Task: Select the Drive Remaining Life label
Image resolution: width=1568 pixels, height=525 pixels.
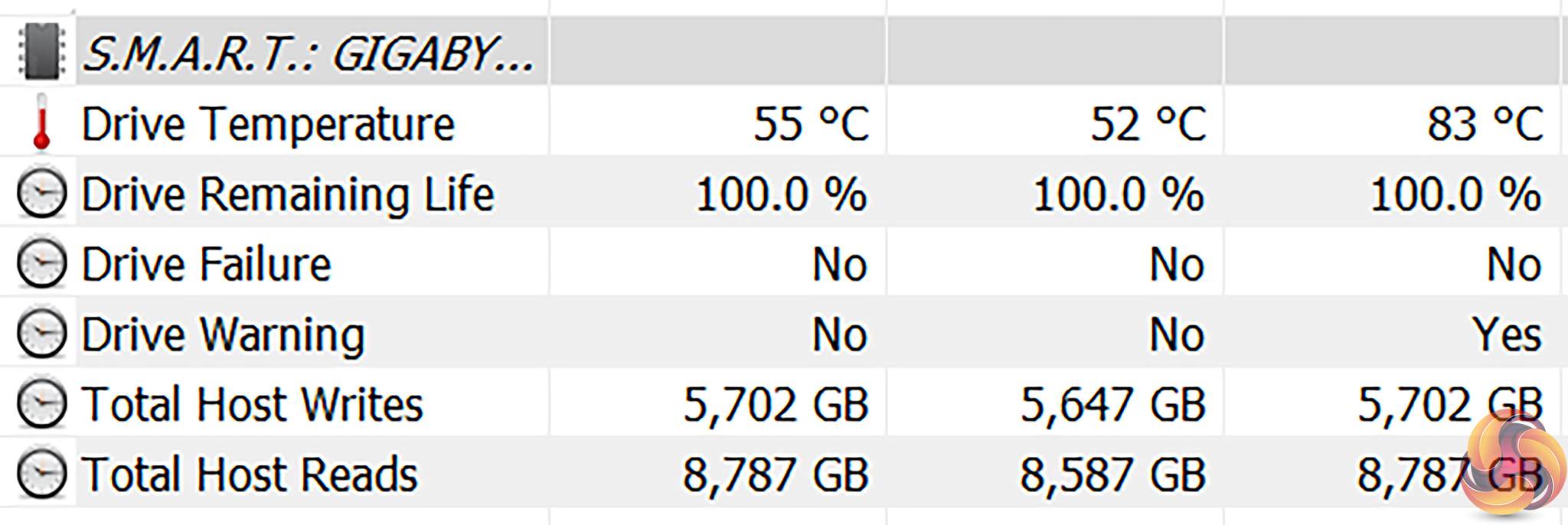Action: pyautogui.click(x=288, y=194)
